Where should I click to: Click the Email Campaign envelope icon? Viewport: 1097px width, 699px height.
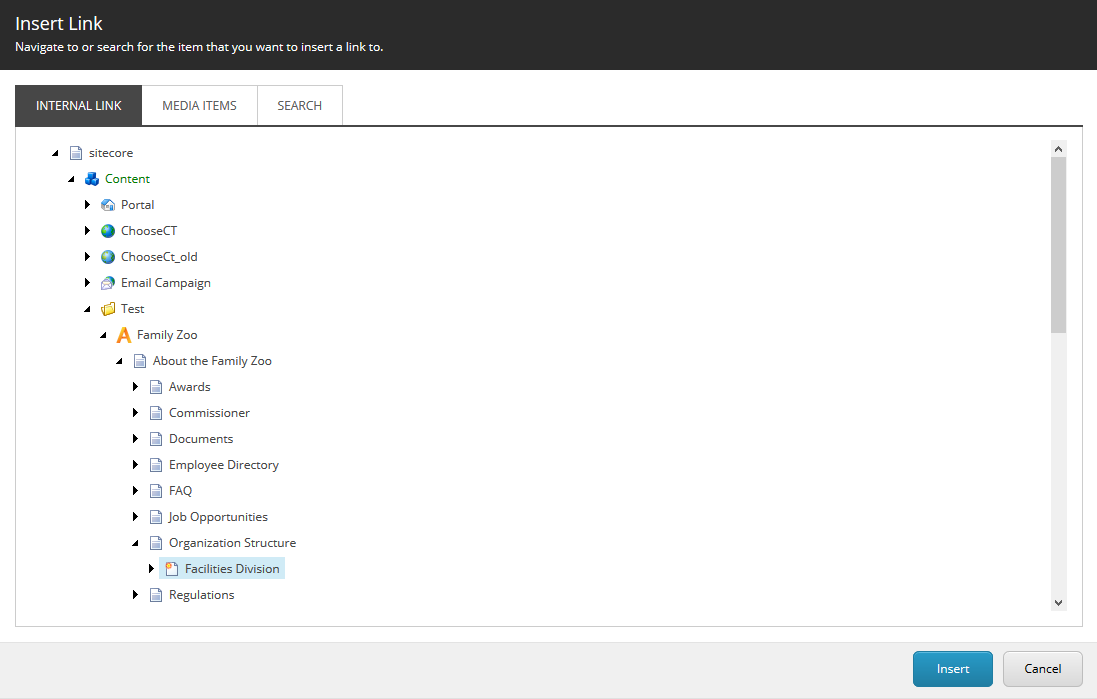[x=108, y=283]
